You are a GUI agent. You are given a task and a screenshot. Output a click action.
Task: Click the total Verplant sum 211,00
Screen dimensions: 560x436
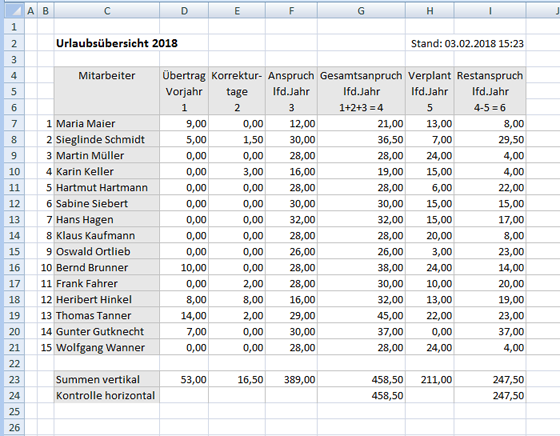(430, 379)
